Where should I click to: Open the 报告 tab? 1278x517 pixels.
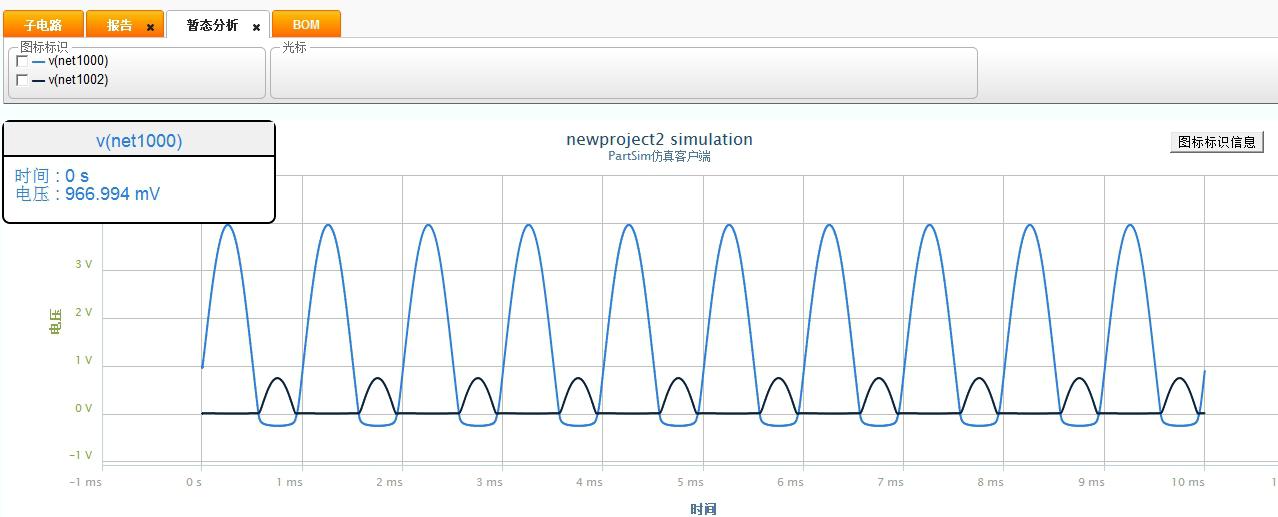120,25
